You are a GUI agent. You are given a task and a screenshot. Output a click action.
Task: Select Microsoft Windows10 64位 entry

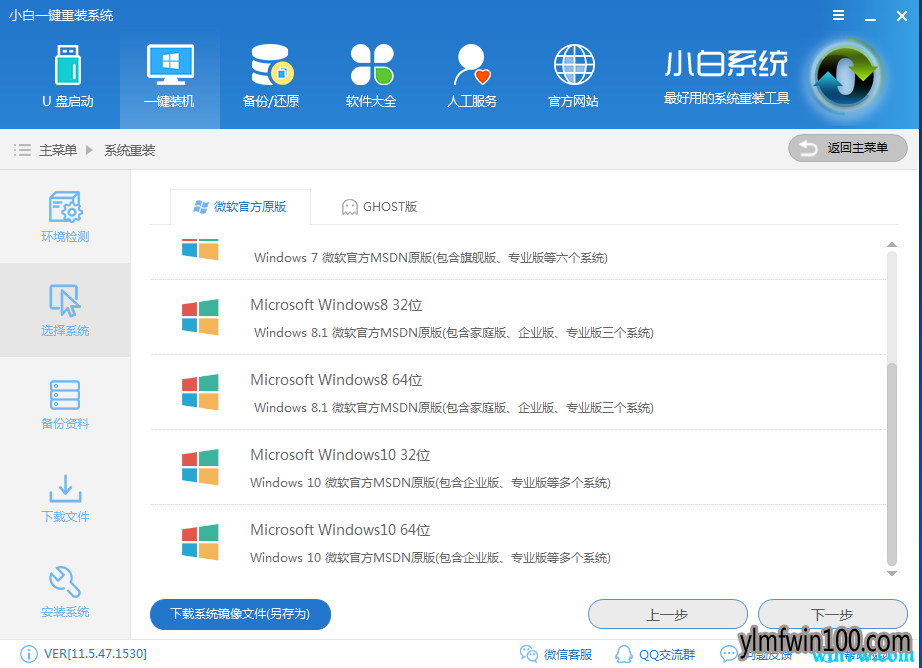click(x=518, y=542)
